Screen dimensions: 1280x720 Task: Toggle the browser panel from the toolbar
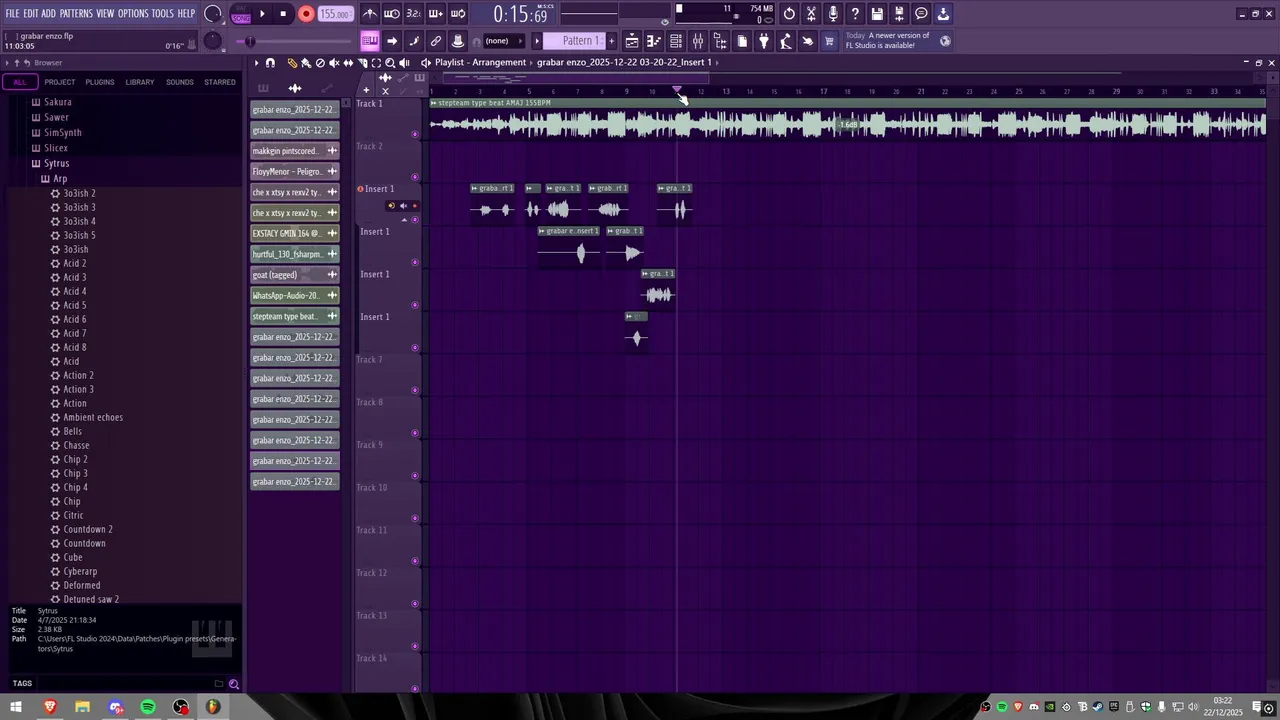point(720,41)
